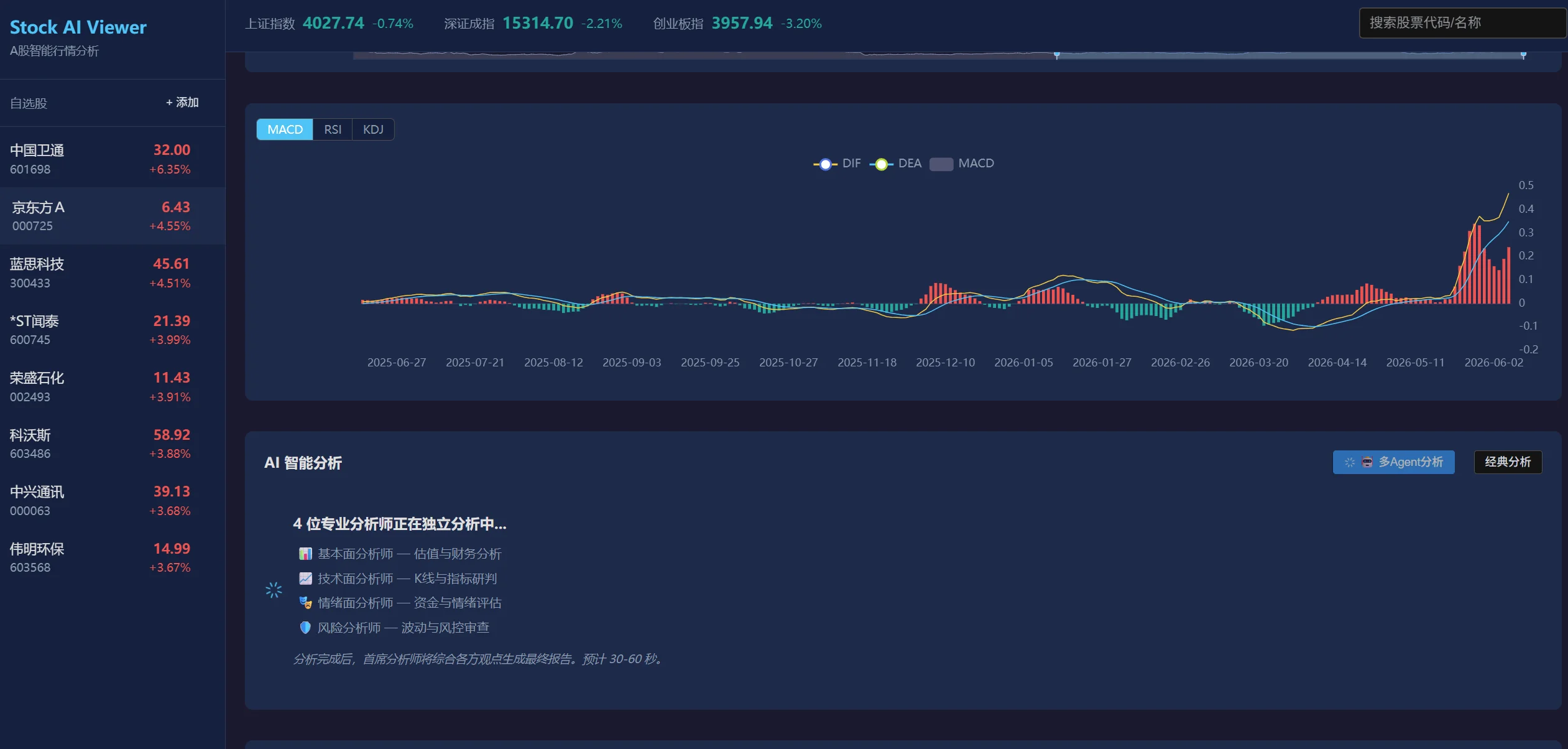Viewport: 1568px width, 749px height.
Task: Click the AI 智能分析 section heading
Action: point(303,463)
